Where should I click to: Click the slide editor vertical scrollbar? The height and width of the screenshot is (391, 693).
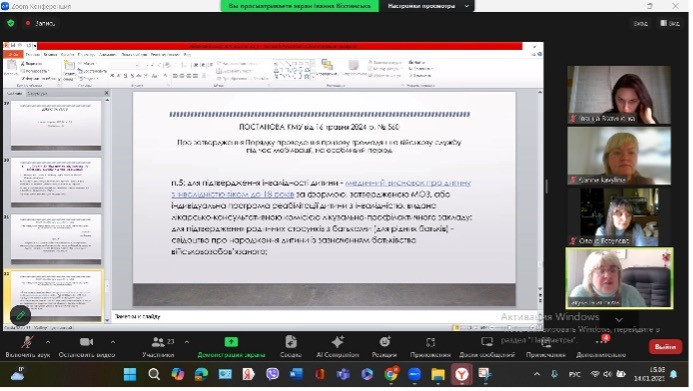point(540,190)
